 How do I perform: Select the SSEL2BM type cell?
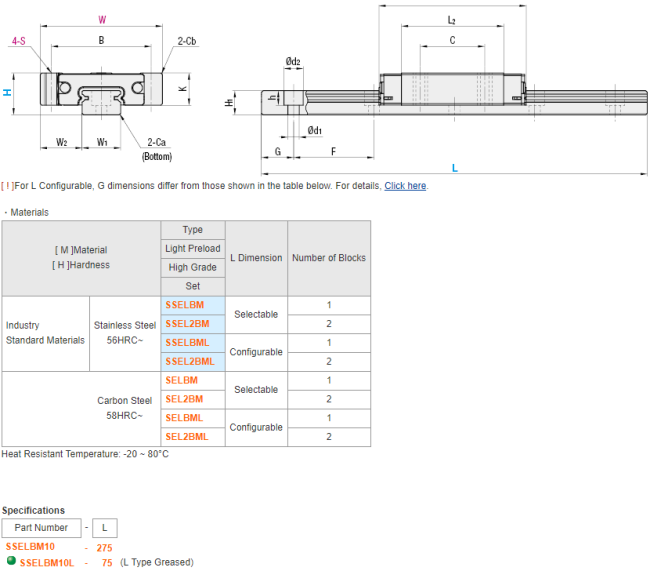click(x=187, y=324)
